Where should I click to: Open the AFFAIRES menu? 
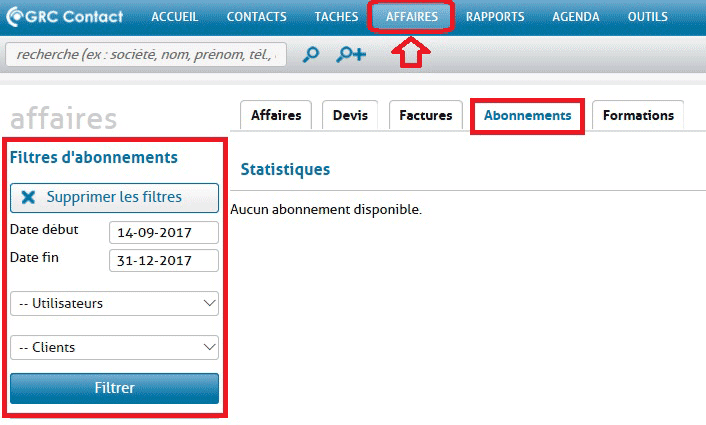412,17
